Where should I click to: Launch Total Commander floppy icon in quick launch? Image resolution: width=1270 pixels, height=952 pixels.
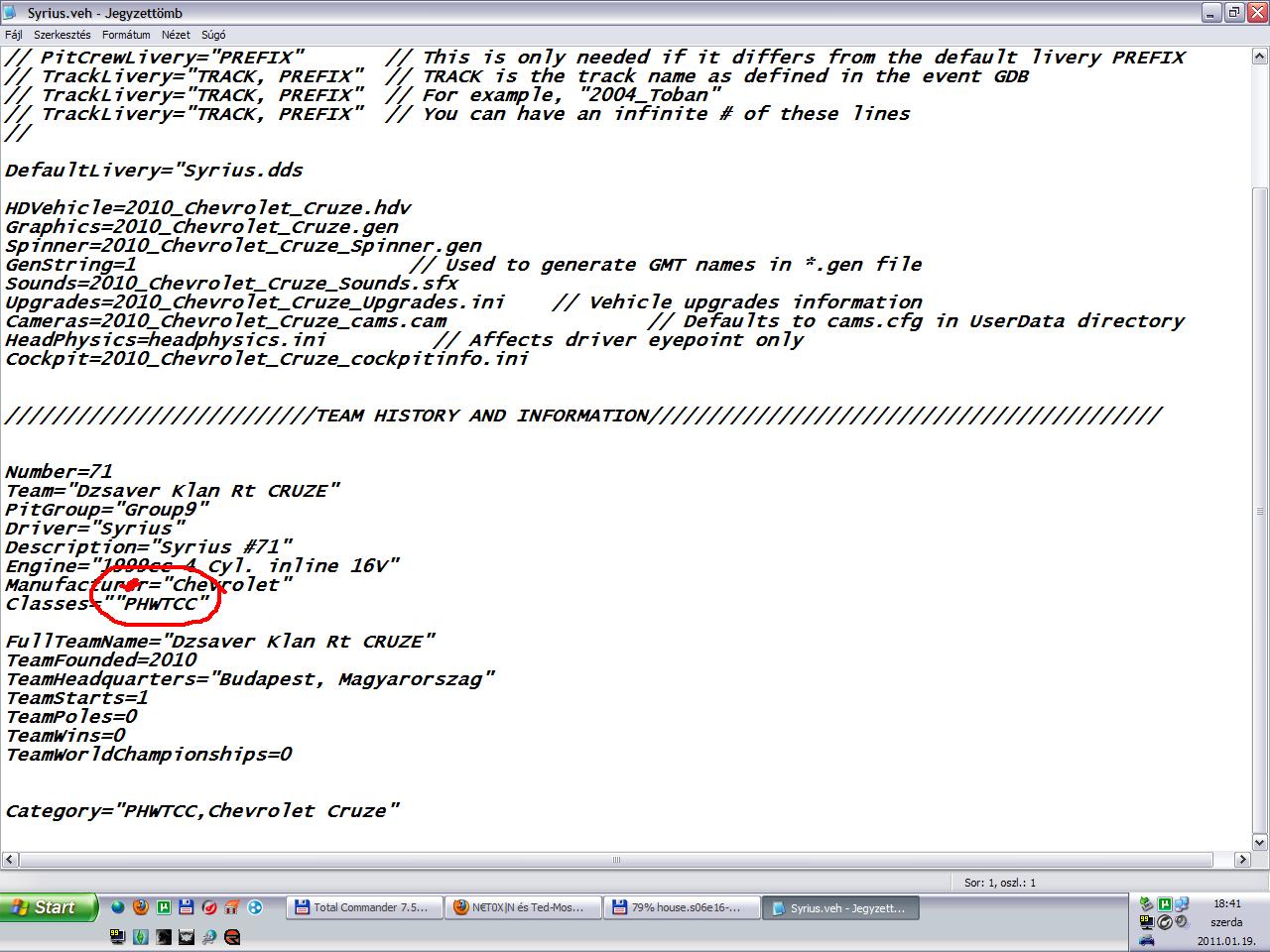[x=187, y=907]
